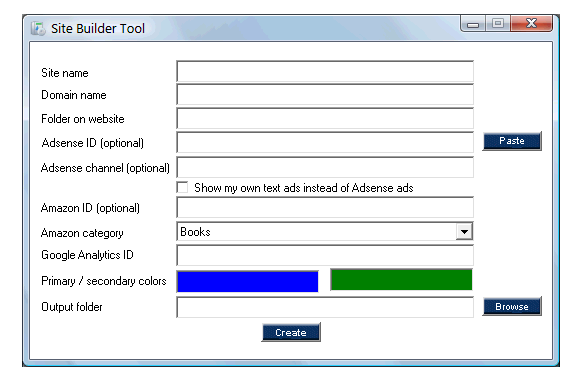This screenshot has height=382, width=582.
Task: Focus the Domain name text field
Action: [325, 95]
